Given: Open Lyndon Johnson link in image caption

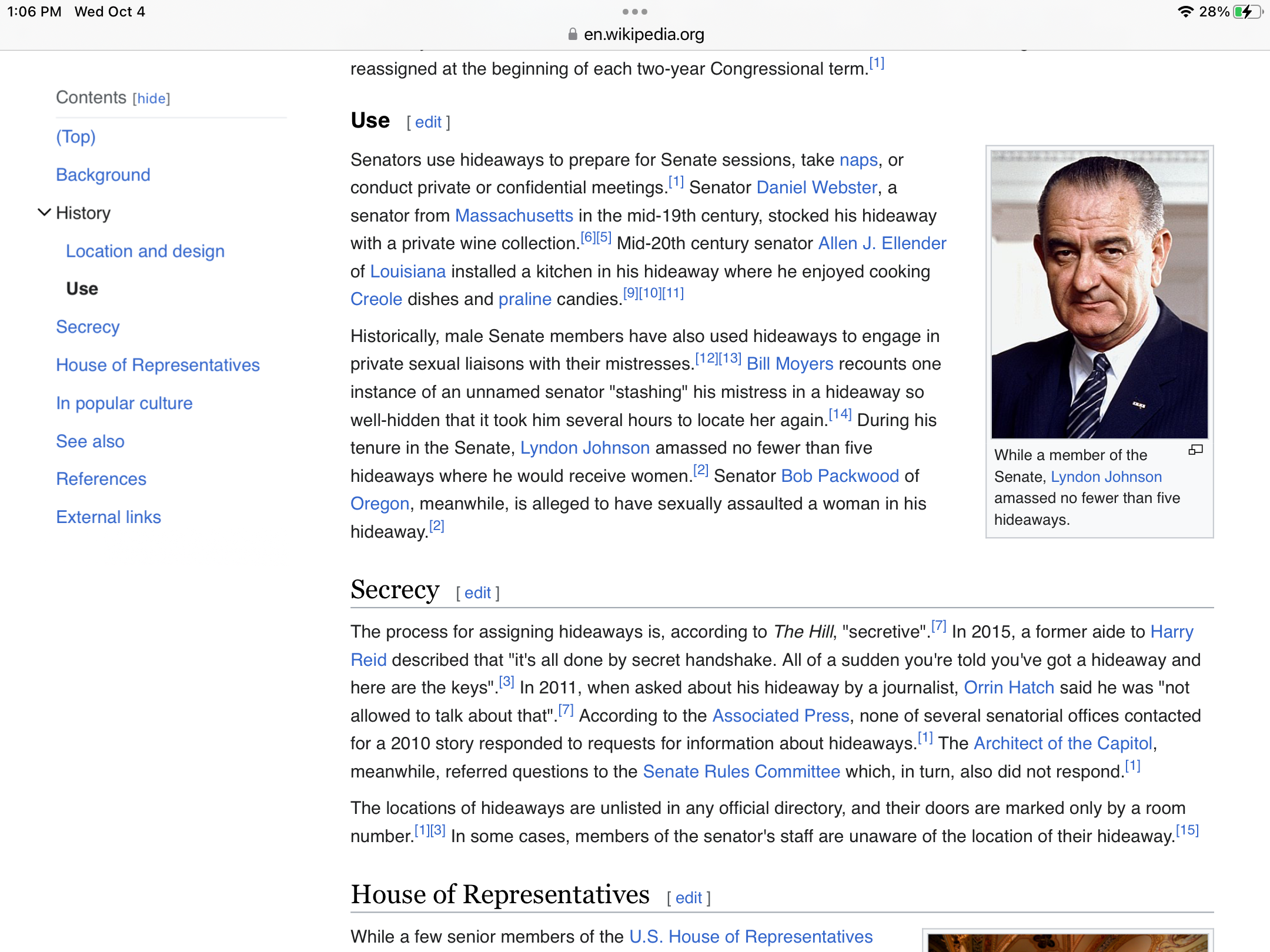Looking at the screenshot, I should tap(1106, 477).
